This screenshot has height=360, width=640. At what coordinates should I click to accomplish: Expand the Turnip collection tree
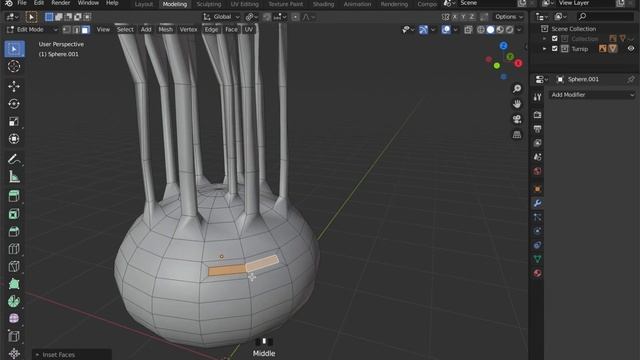click(544, 49)
